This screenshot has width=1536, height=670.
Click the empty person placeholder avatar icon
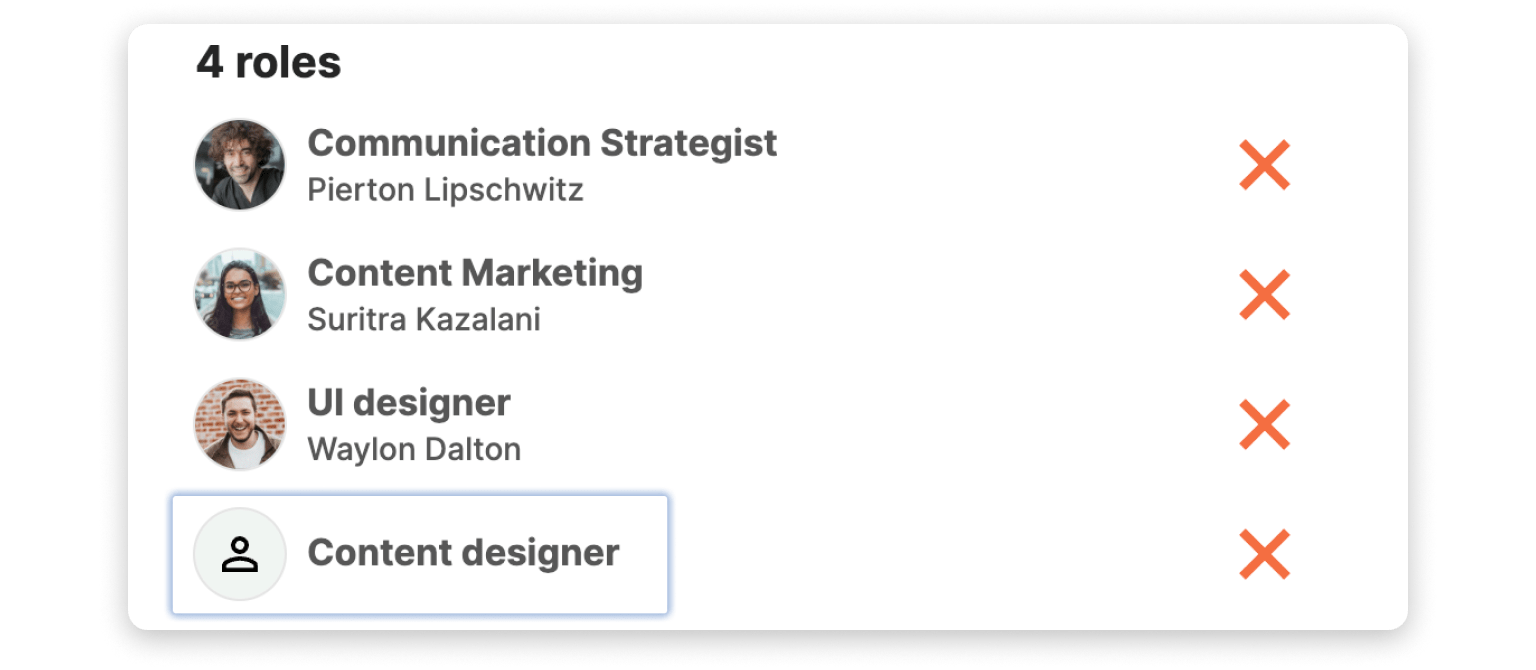pos(240,554)
